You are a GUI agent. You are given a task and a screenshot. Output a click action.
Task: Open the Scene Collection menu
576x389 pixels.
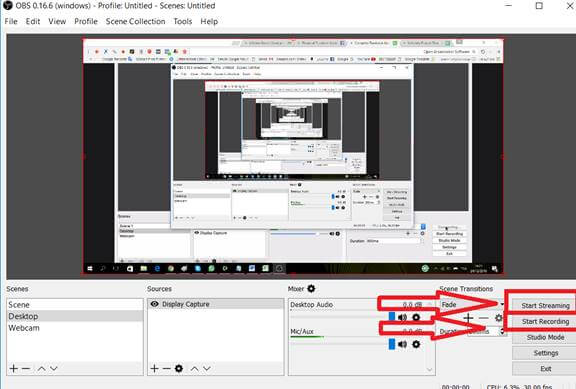tap(136, 21)
